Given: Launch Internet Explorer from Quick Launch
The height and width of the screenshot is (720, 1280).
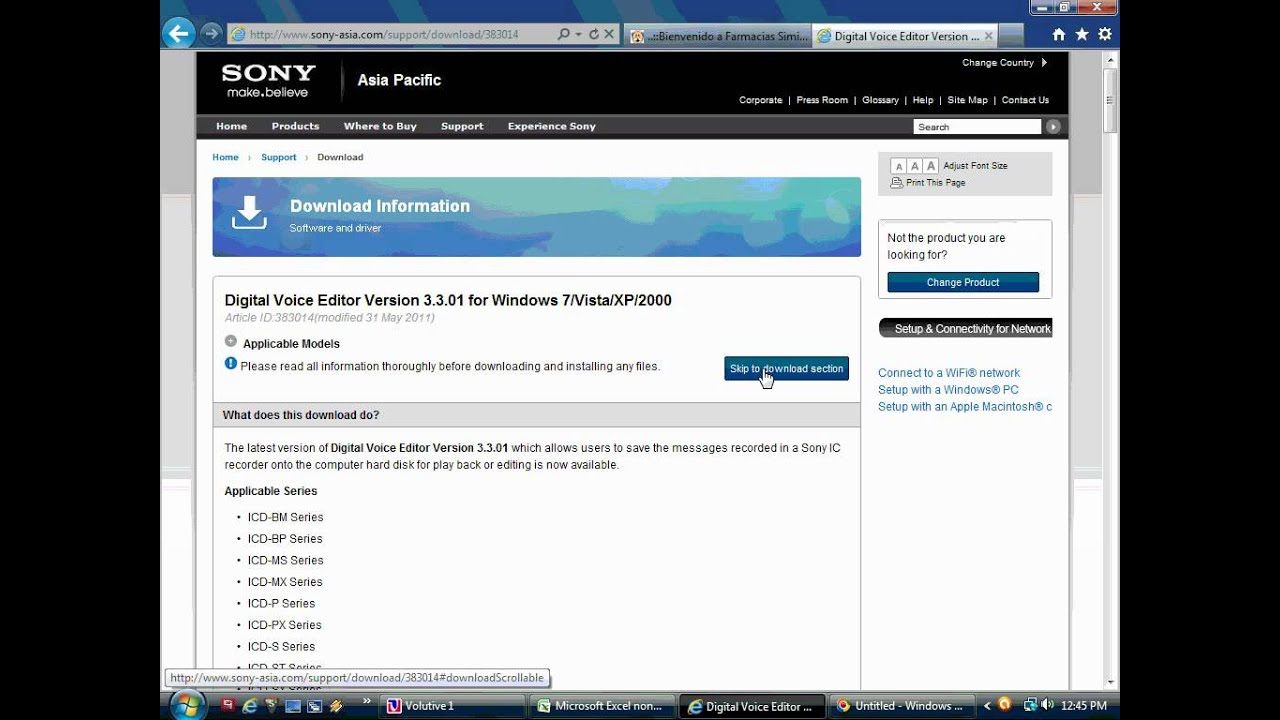Looking at the screenshot, I should [x=249, y=706].
